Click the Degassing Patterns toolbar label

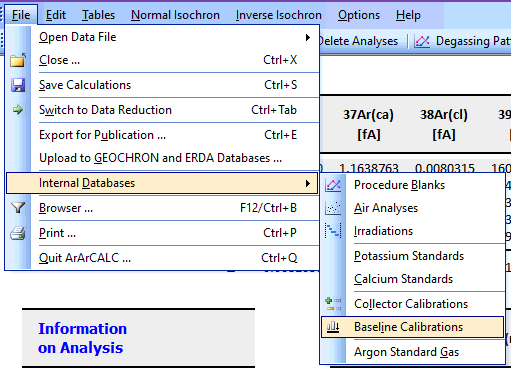tap(473, 41)
